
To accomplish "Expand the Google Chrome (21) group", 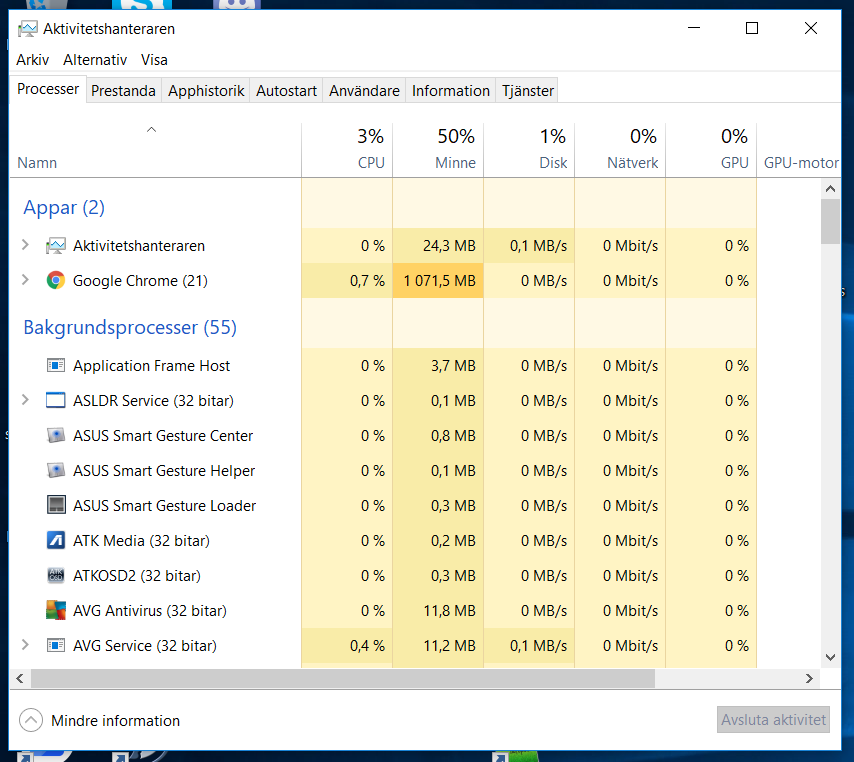I will coord(25,280).
